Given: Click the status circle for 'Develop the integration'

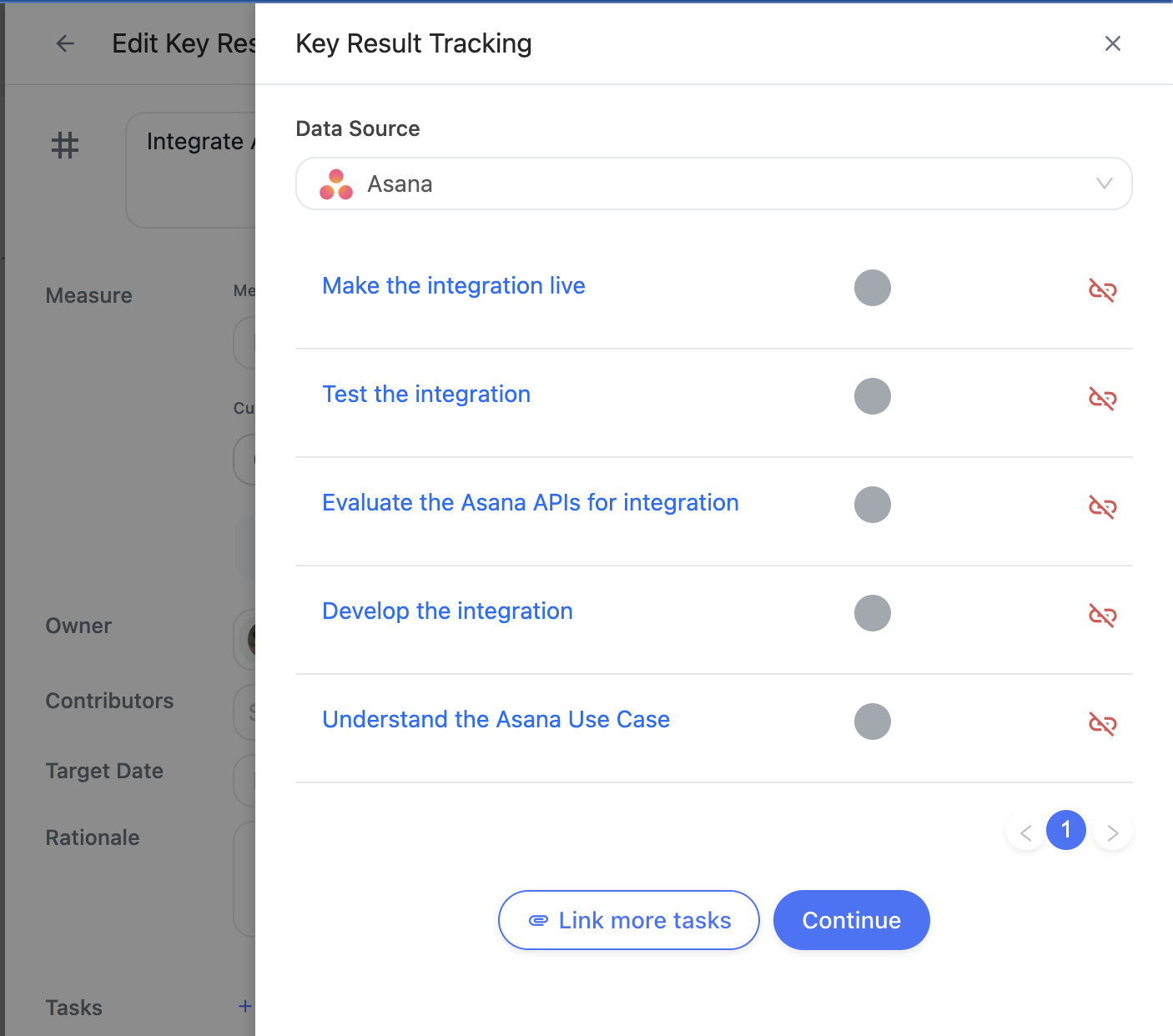Looking at the screenshot, I should [873, 613].
